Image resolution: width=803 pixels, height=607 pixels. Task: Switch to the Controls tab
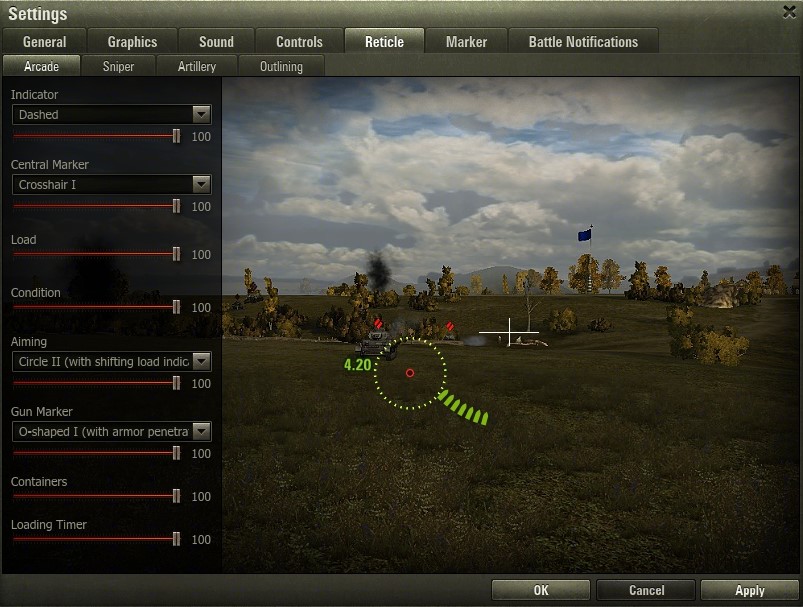[x=299, y=41]
